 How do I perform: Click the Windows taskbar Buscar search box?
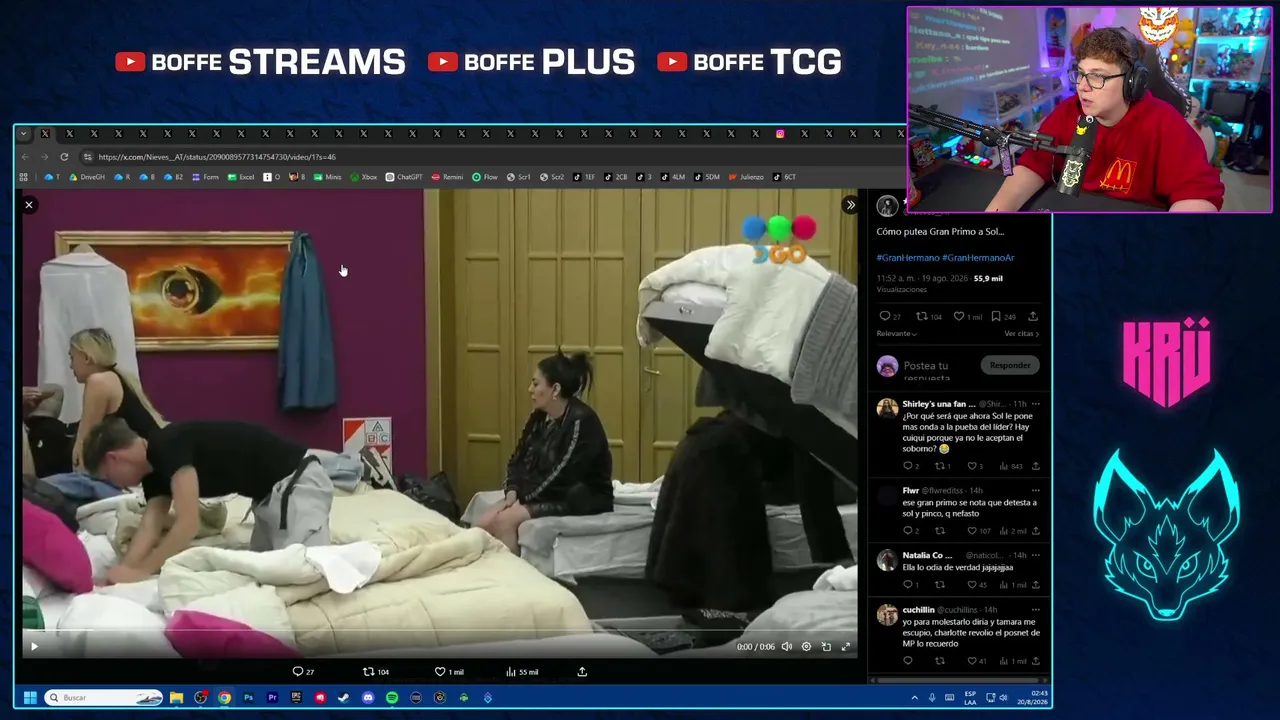[104, 698]
